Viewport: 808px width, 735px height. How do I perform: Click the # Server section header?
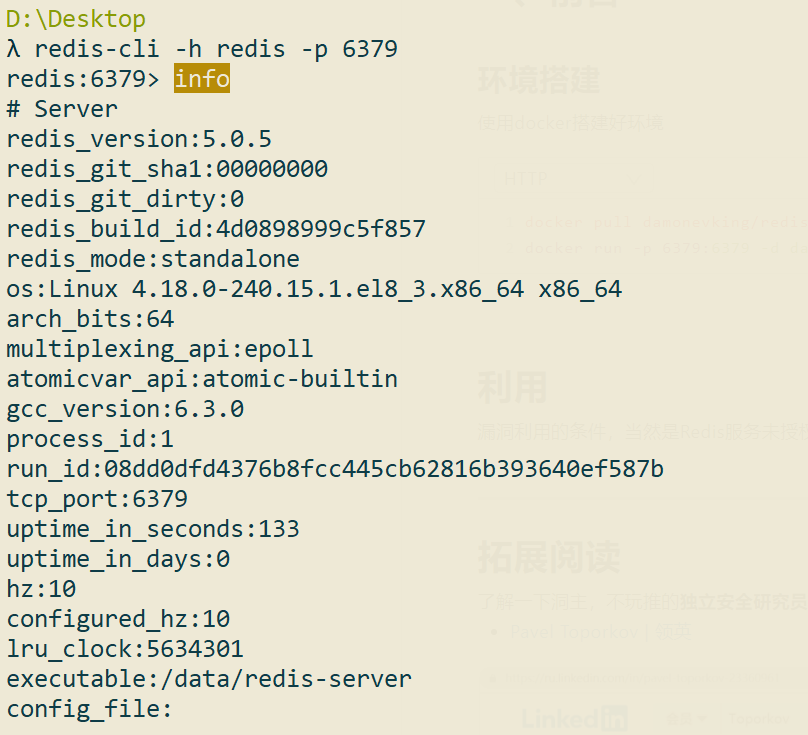[62, 109]
